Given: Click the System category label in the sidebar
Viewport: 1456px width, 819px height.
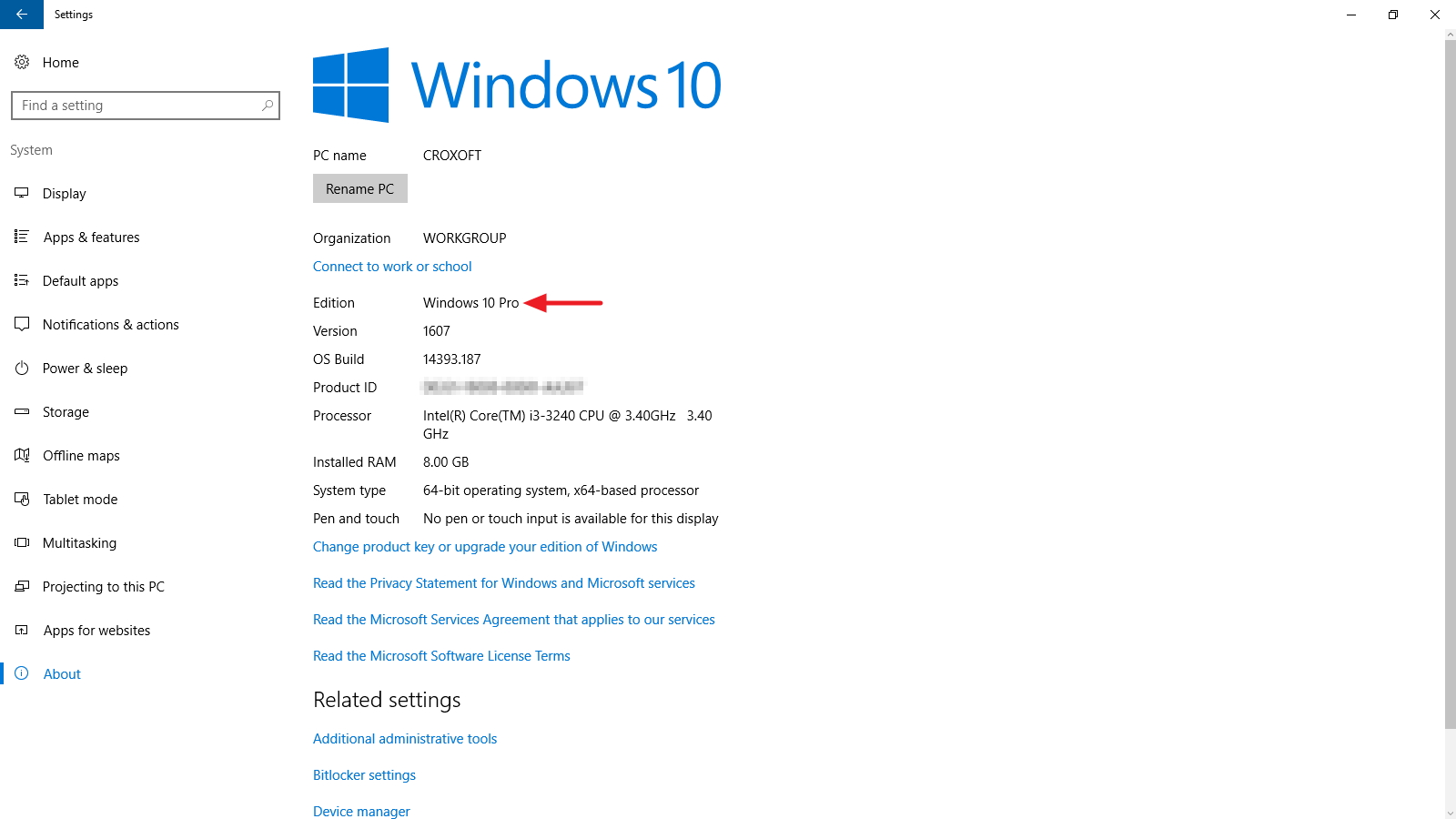Looking at the screenshot, I should 31,150.
